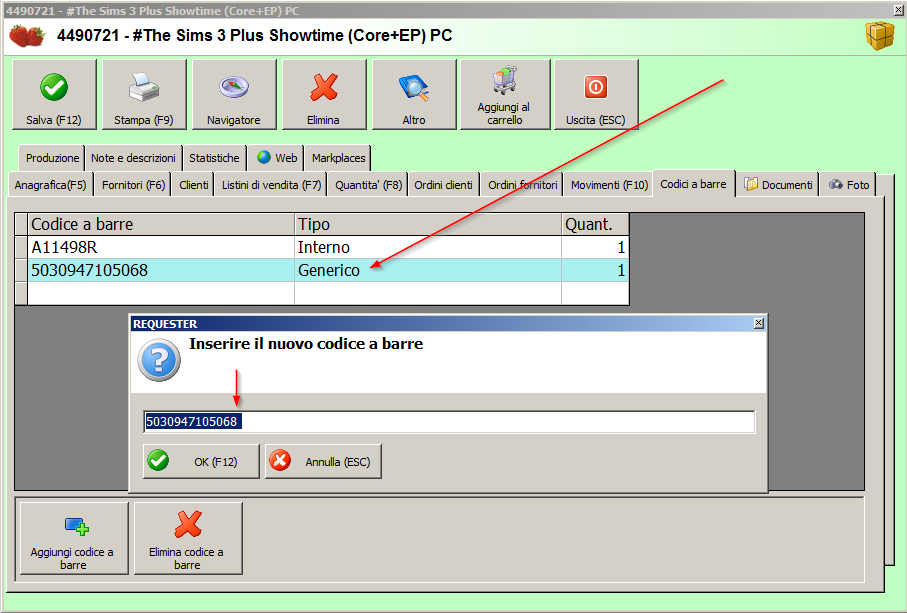
Task: Open the Foto tab
Action: point(849,185)
